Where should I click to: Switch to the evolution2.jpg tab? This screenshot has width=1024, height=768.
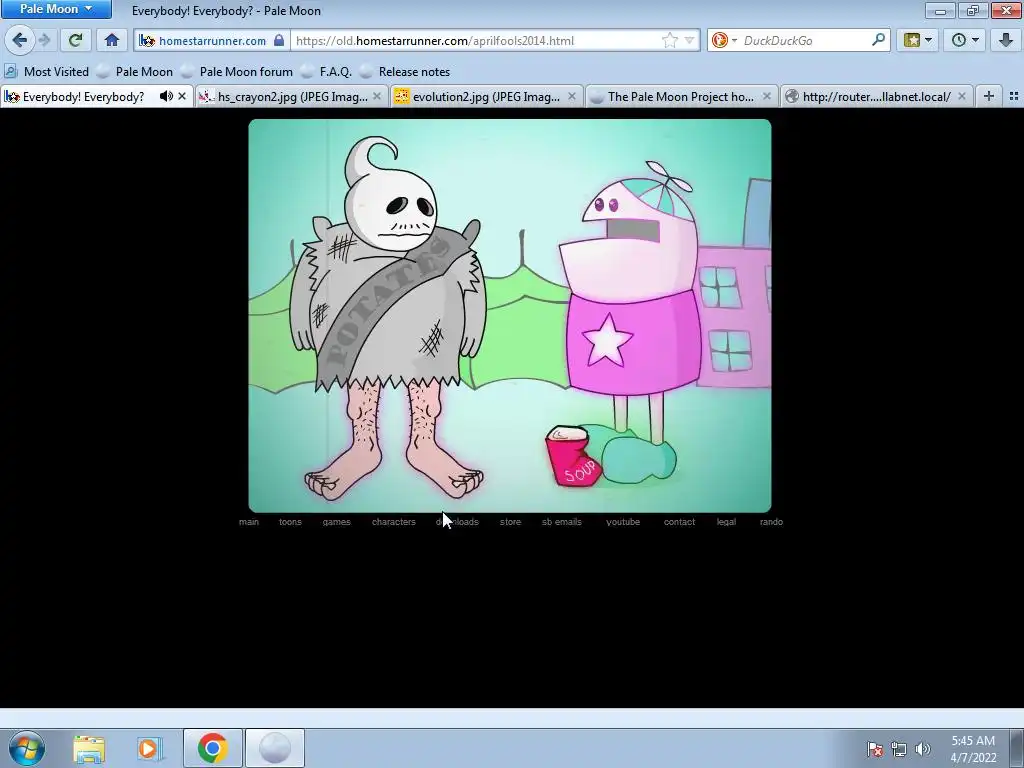pyautogui.click(x=486, y=97)
